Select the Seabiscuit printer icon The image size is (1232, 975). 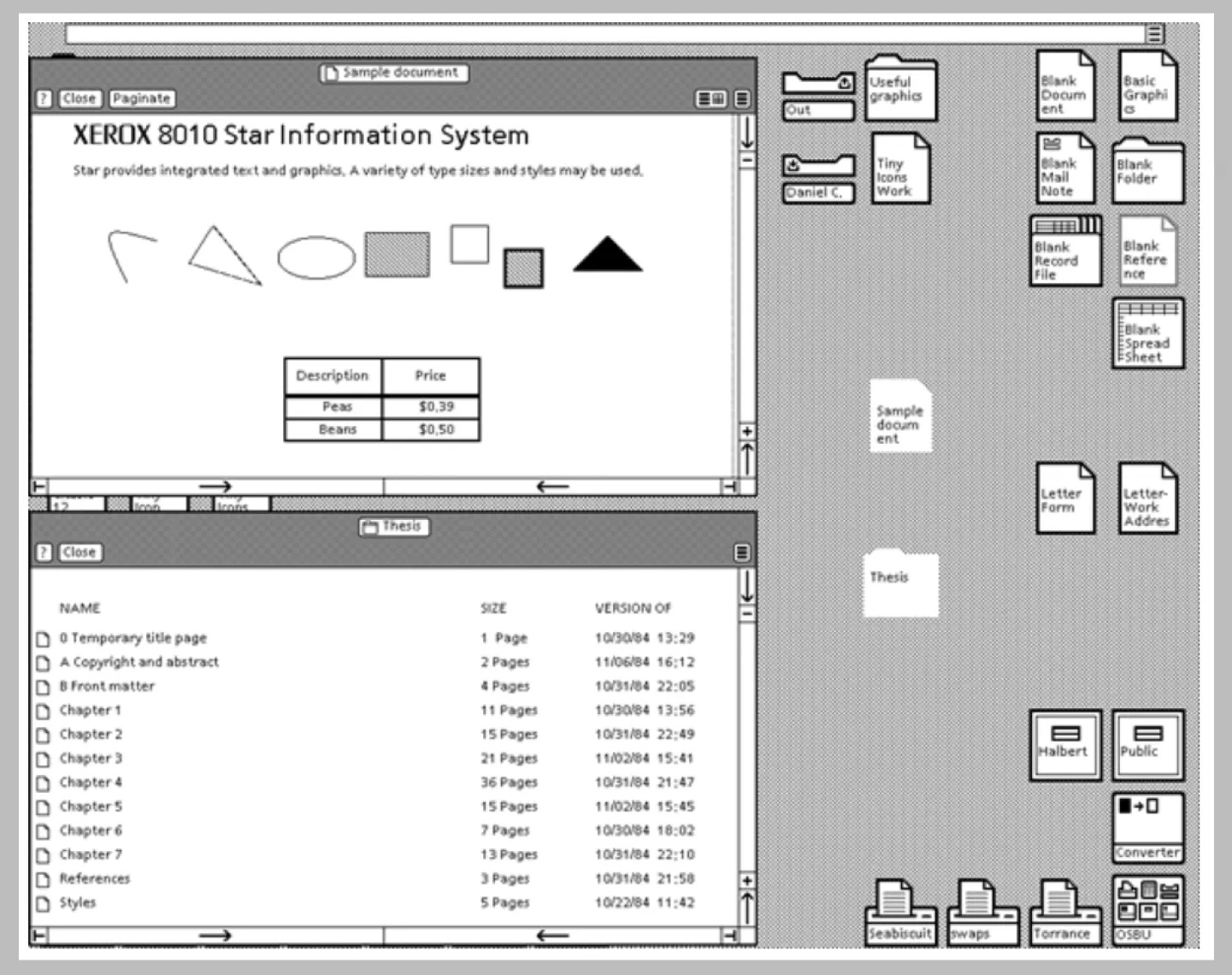click(x=900, y=912)
